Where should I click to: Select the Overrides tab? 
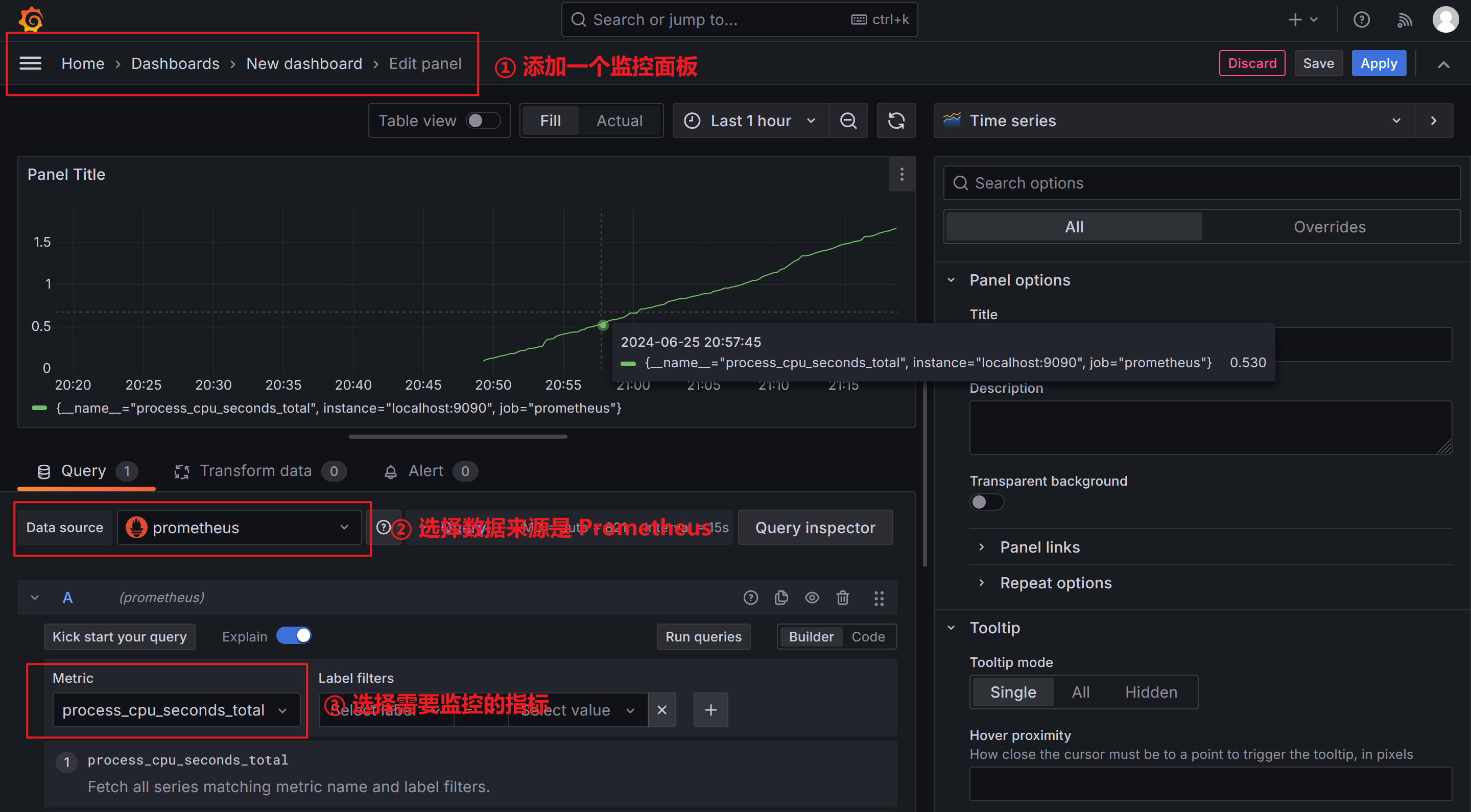(x=1330, y=227)
